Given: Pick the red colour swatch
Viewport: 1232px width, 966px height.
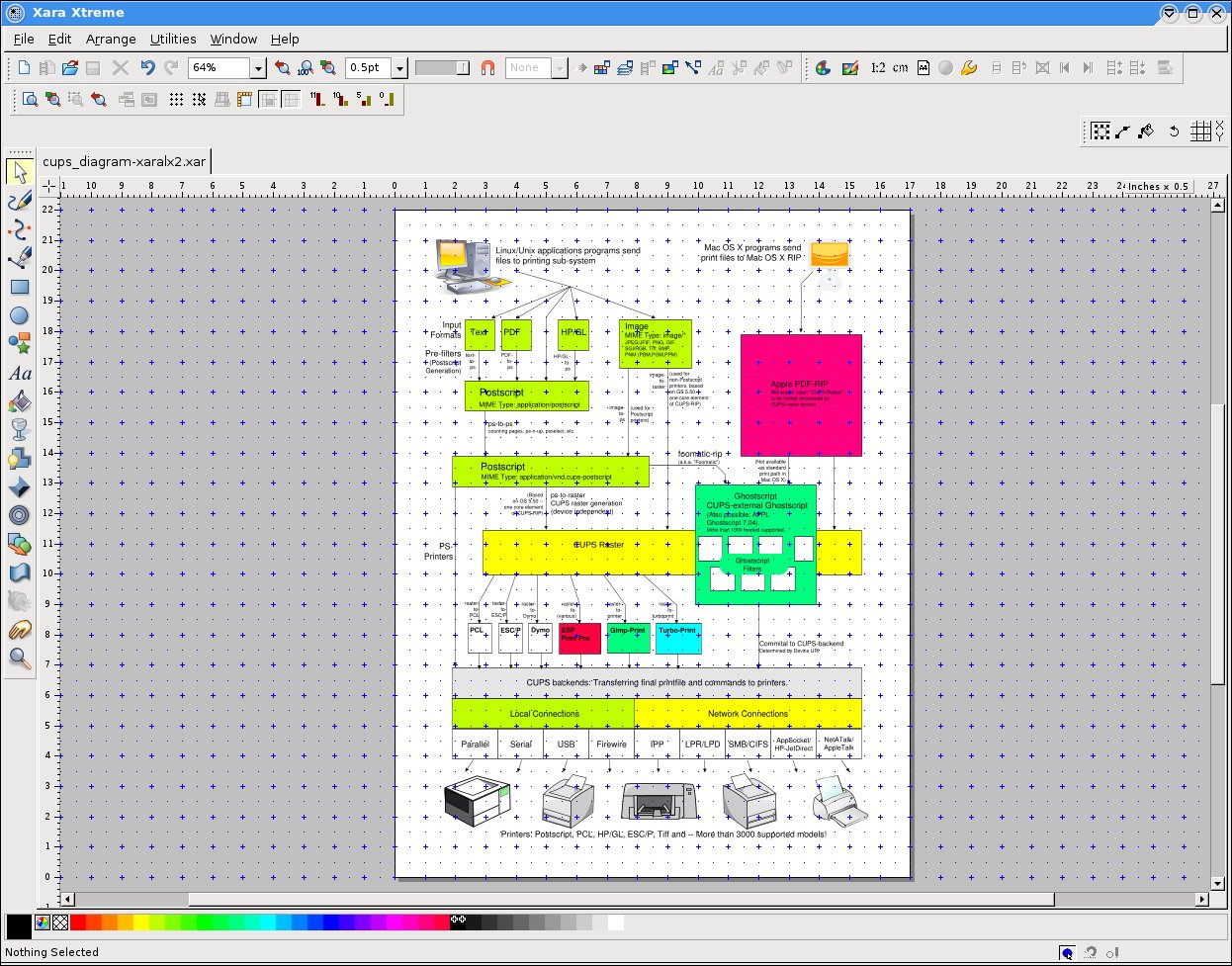Looking at the screenshot, I should 78,922.
